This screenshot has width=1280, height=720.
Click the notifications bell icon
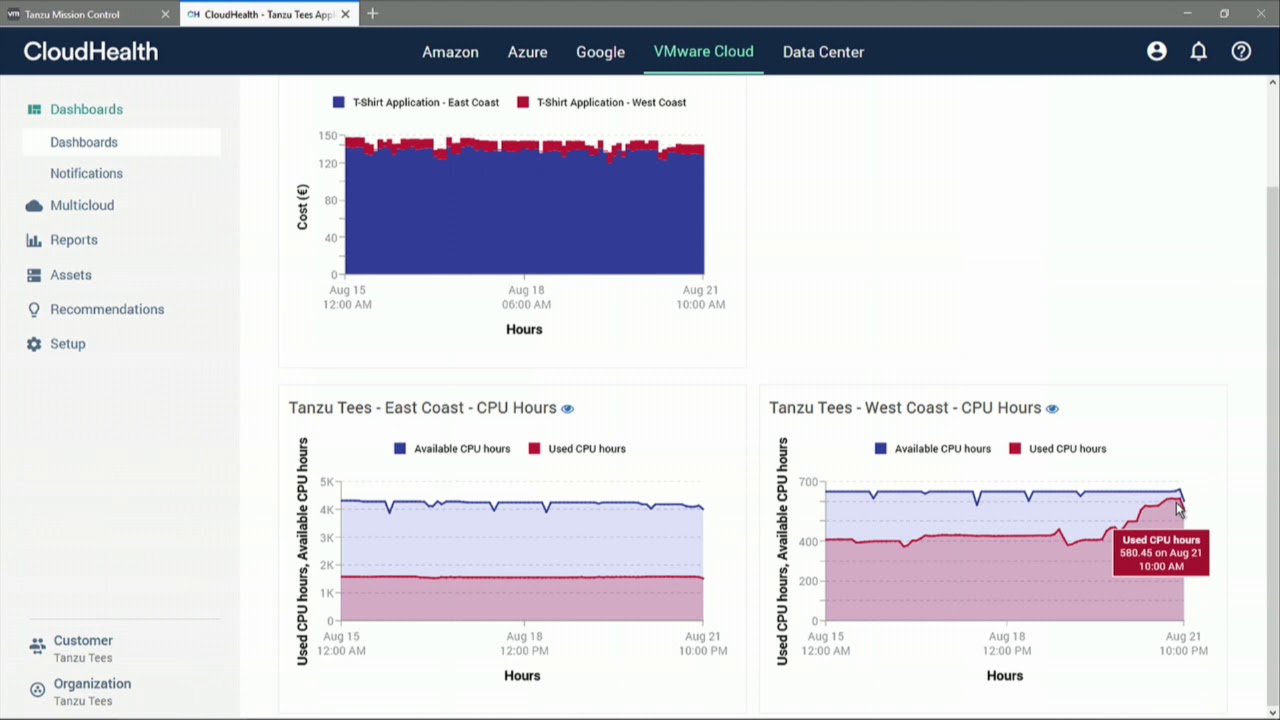(1198, 52)
